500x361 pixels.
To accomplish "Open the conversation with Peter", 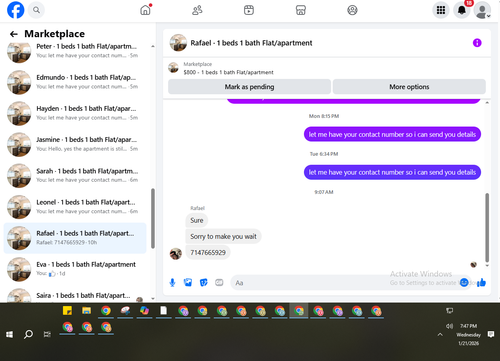I will pyautogui.click(x=75, y=51).
